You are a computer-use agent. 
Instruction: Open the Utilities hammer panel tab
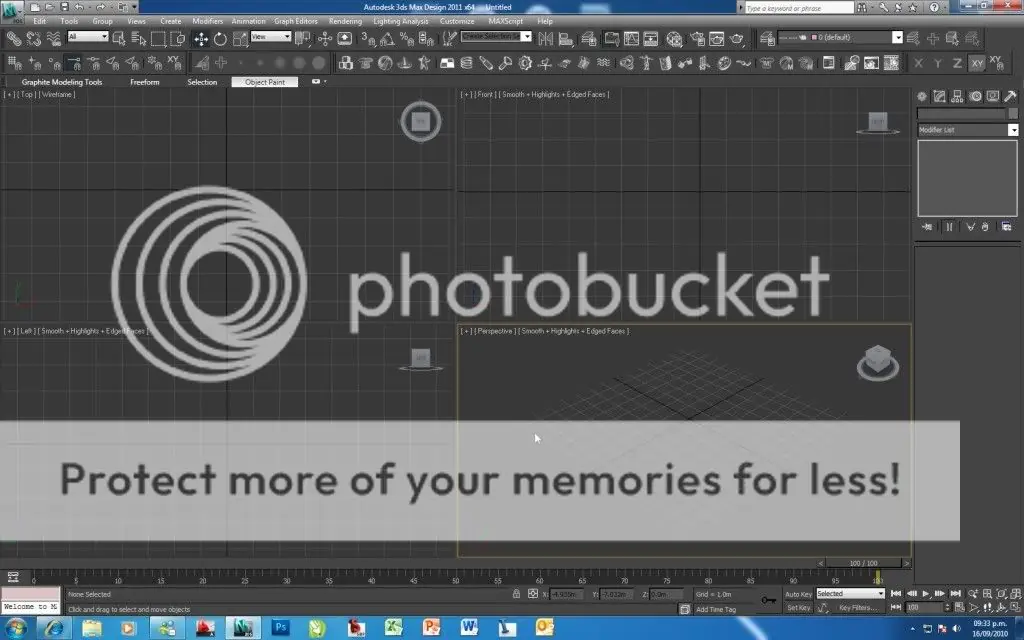pos(1010,96)
